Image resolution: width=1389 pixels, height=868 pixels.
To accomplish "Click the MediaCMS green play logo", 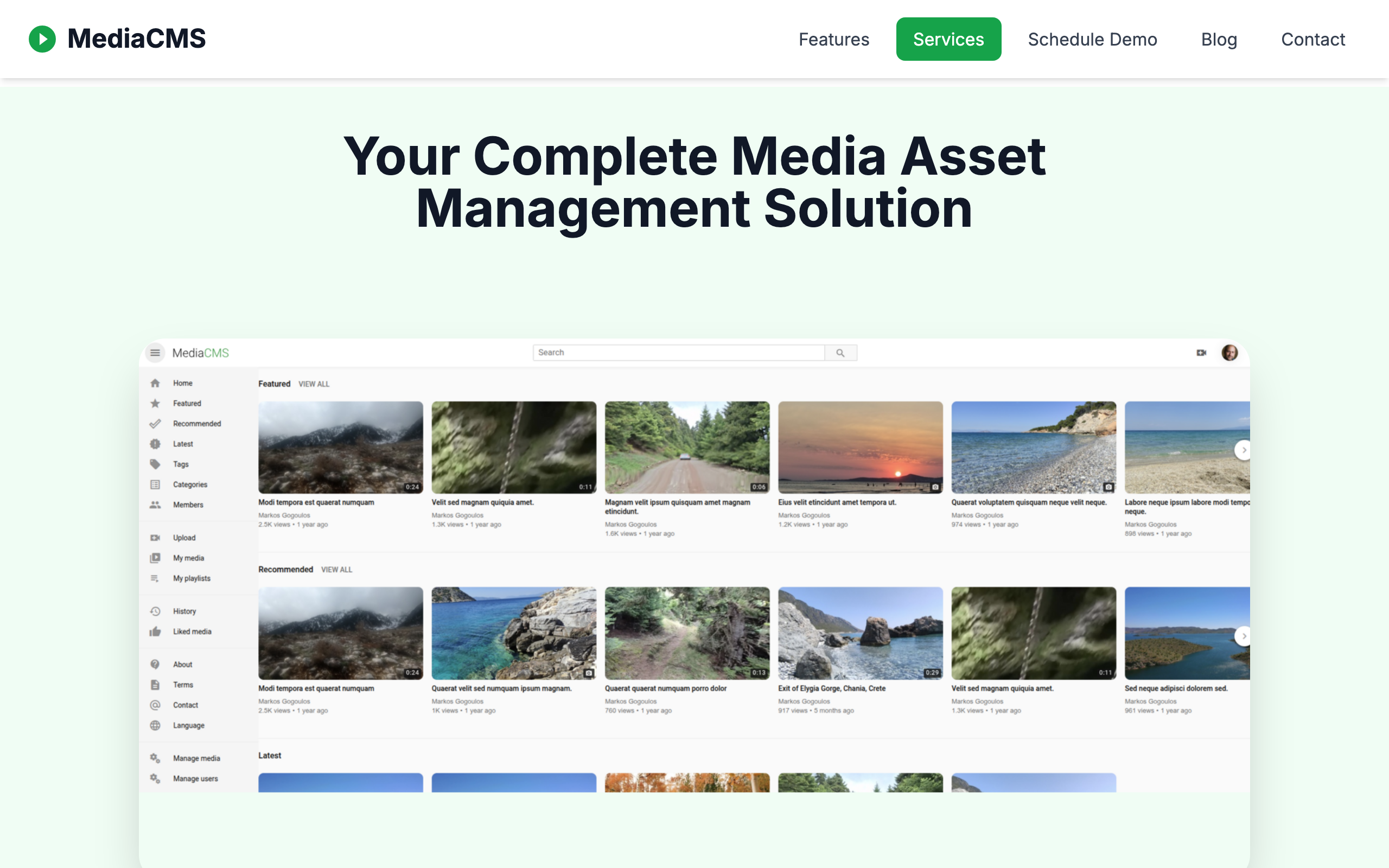I will click(x=42, y=39).
